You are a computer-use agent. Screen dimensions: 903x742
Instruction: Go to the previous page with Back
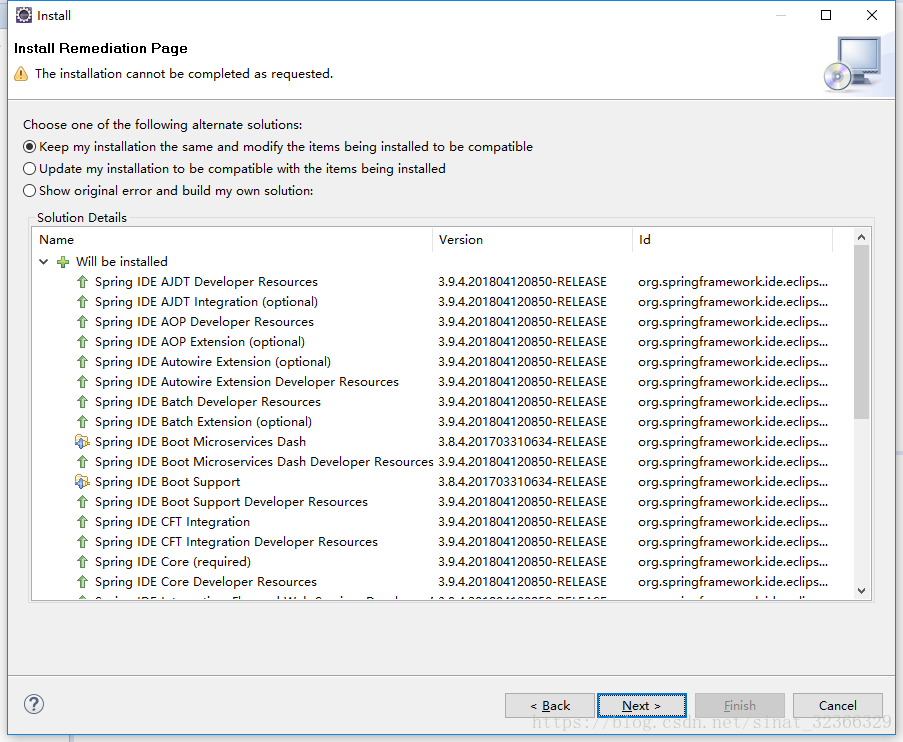[549, 706]
